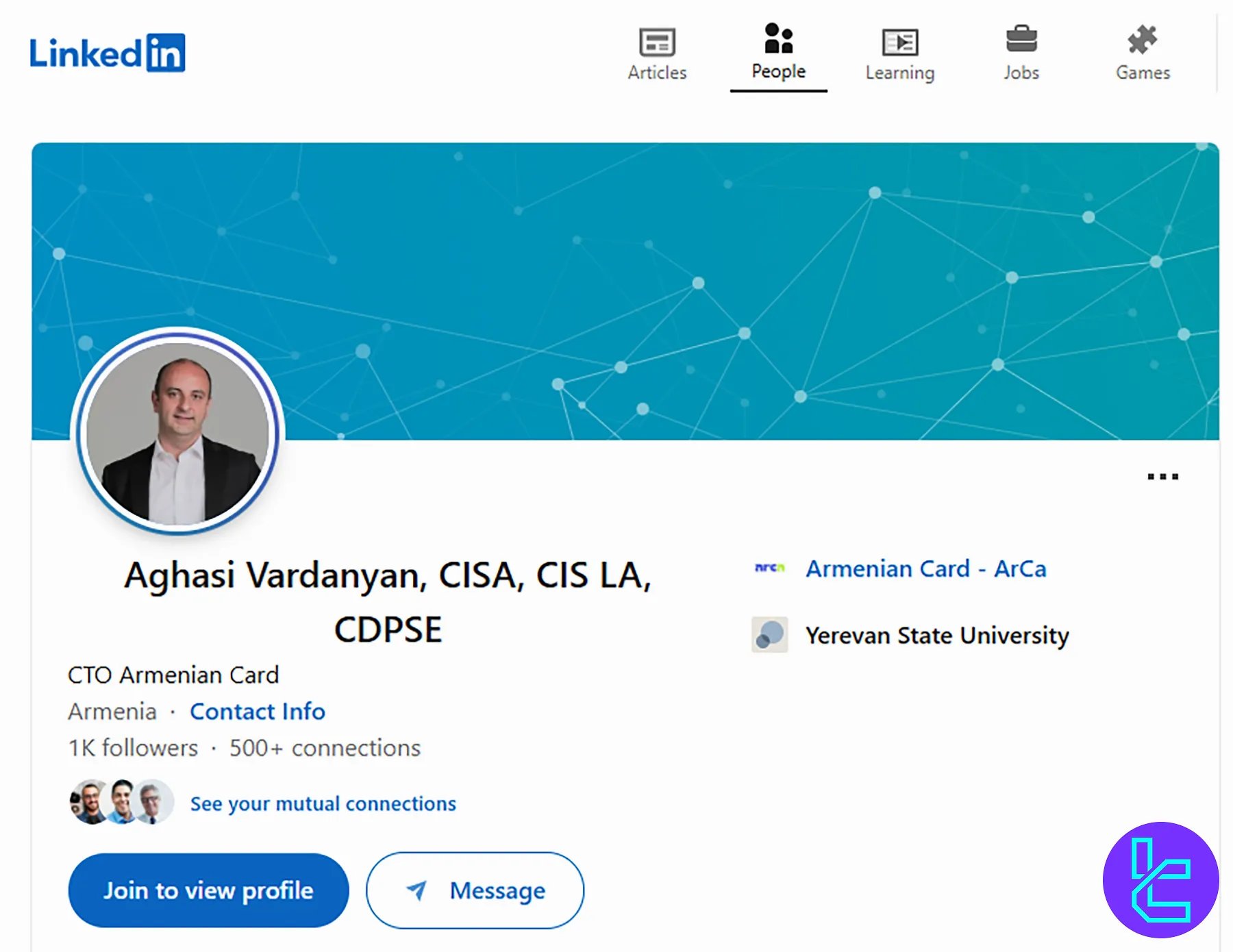Click the Yerevan State University placeholder icon

click(769, 635)
